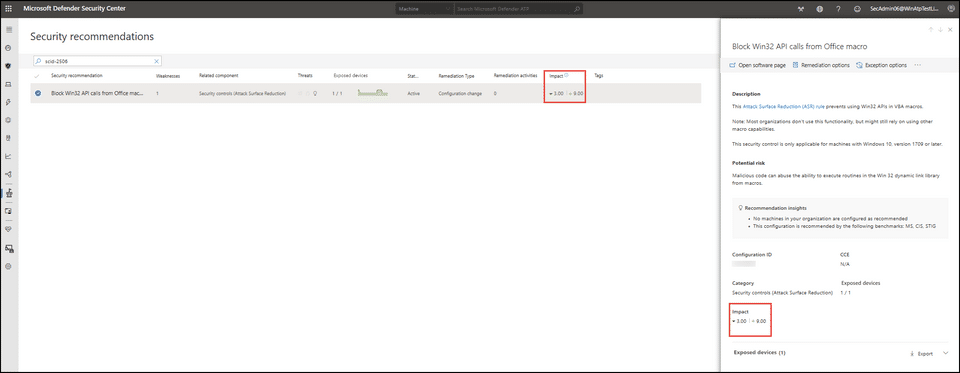Click the scid-2506 filter input field
Screen dimensions: 960x373
pyautogui.click(x=97, y=61)
